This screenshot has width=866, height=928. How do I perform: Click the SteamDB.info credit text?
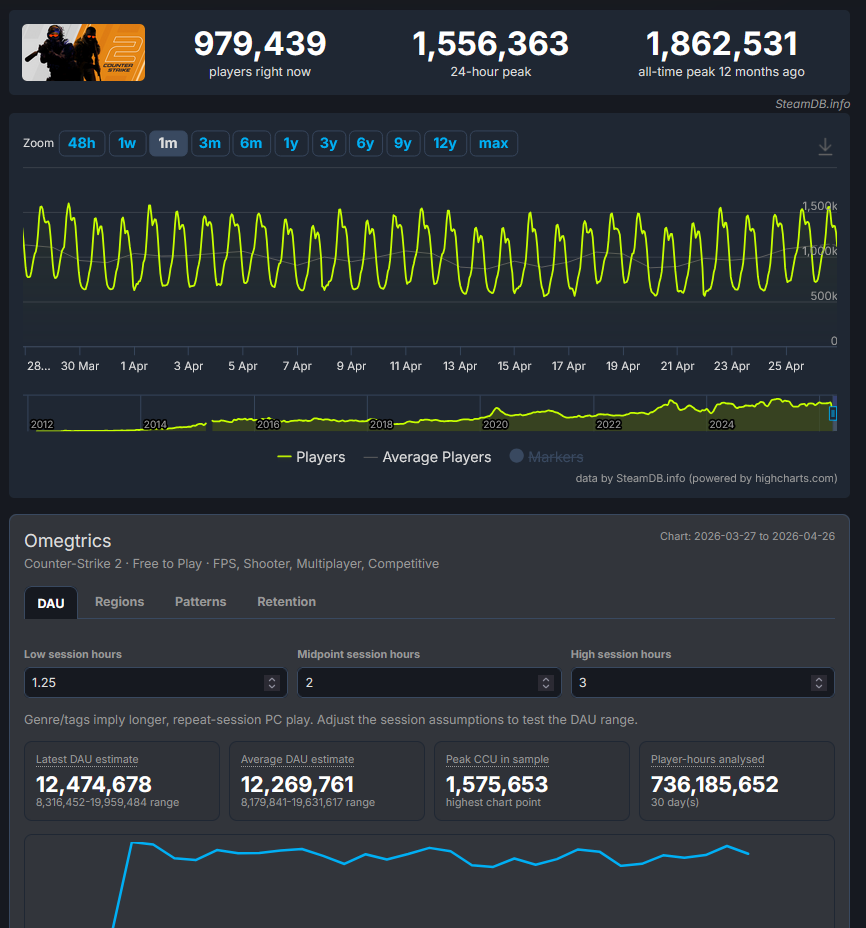[813, 104]
